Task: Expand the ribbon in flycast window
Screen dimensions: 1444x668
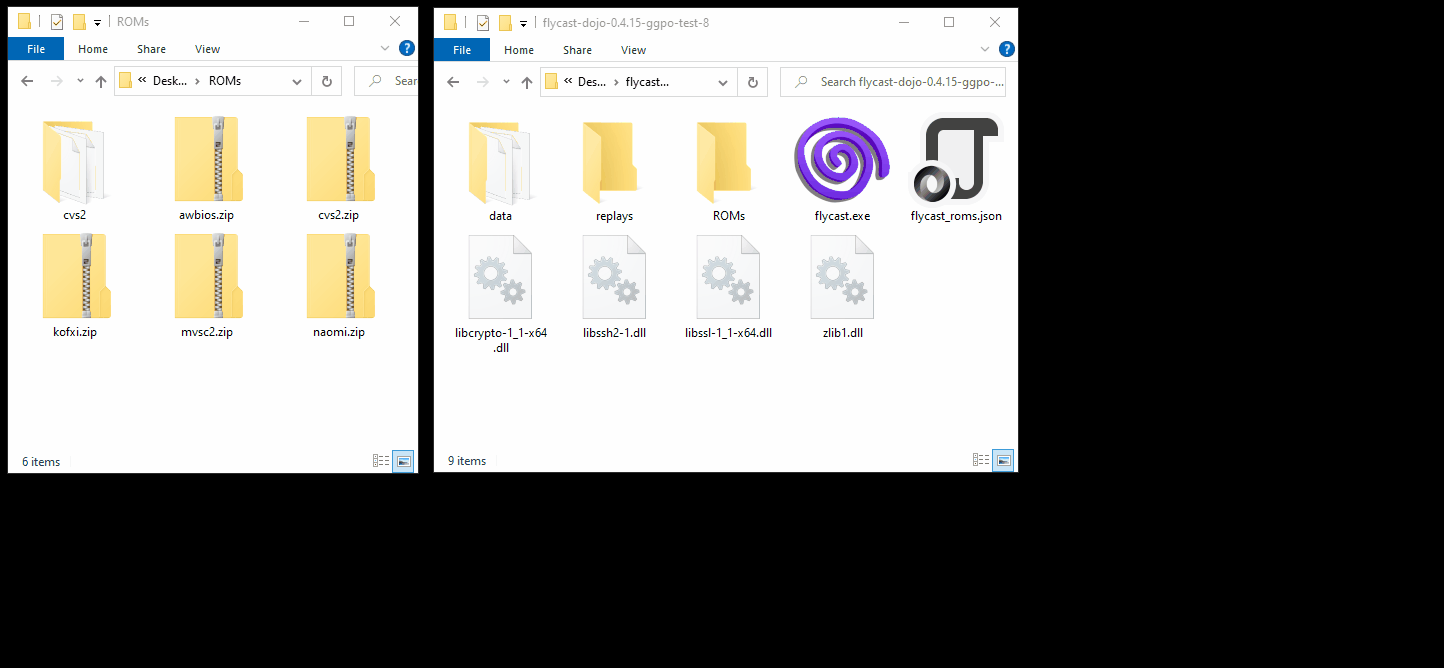Action: (986, 48)
